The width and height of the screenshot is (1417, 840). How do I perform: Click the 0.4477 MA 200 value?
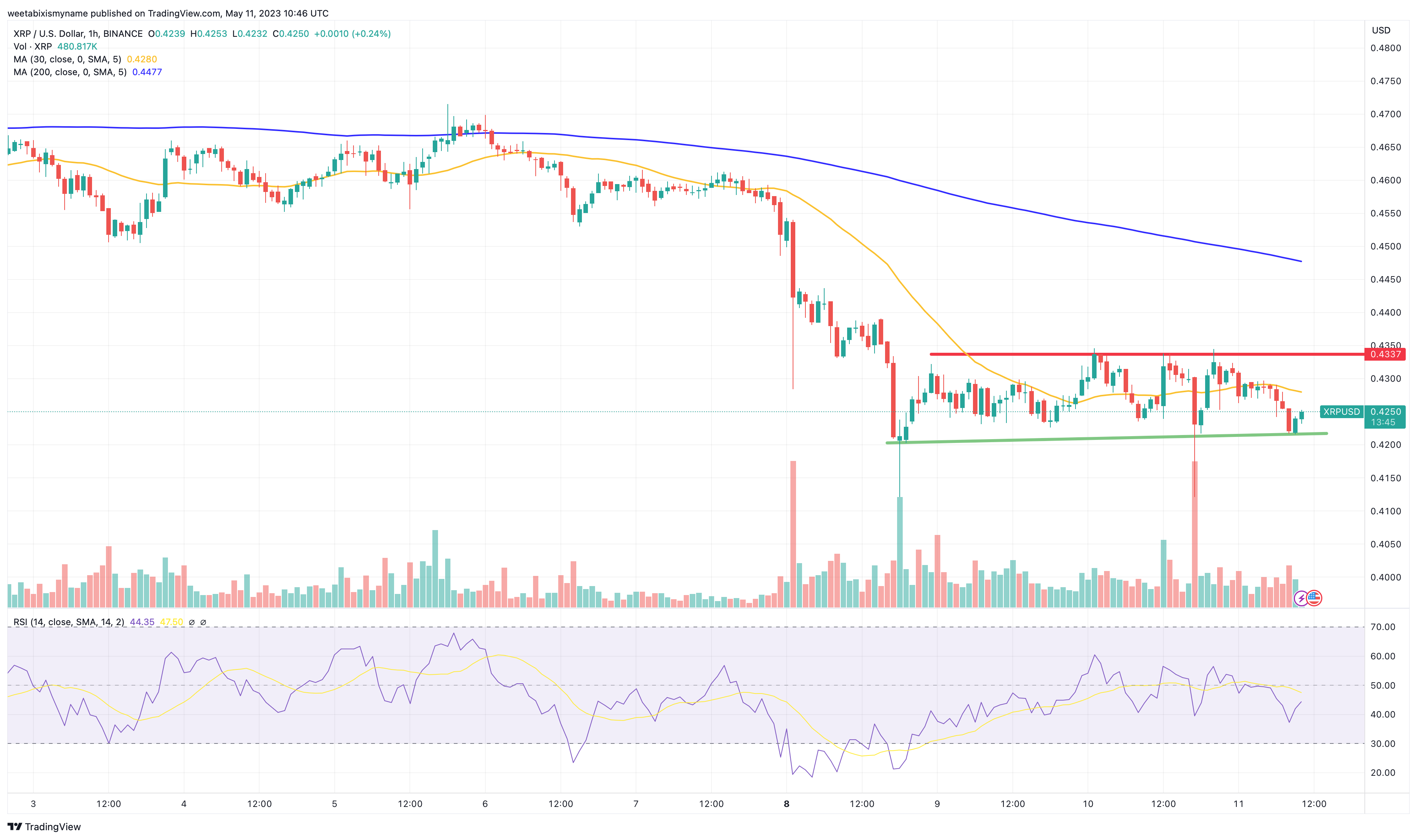147,72
